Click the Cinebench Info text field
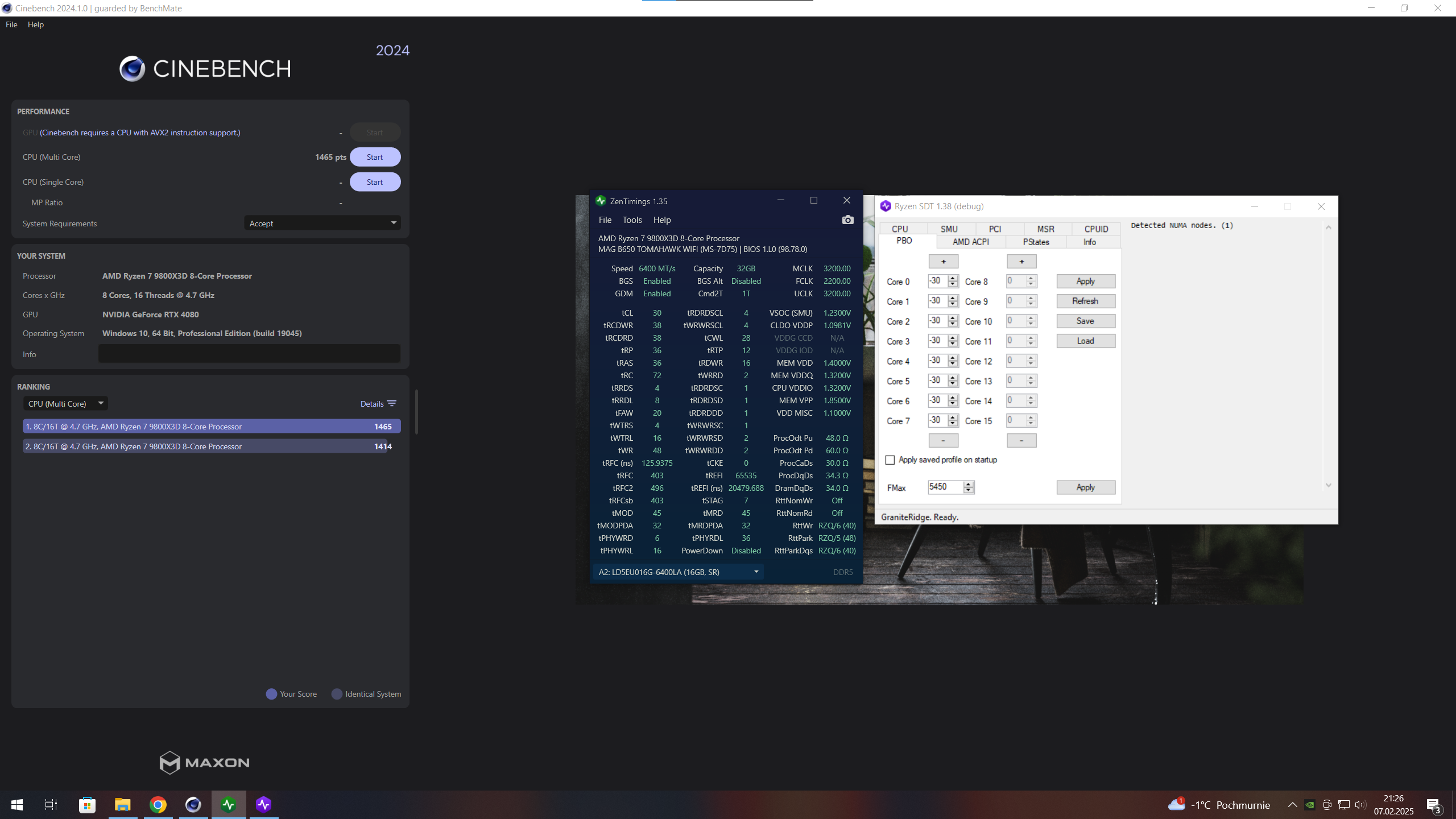Viewport: 1456px width, 819px height. (x=249, y=354)
